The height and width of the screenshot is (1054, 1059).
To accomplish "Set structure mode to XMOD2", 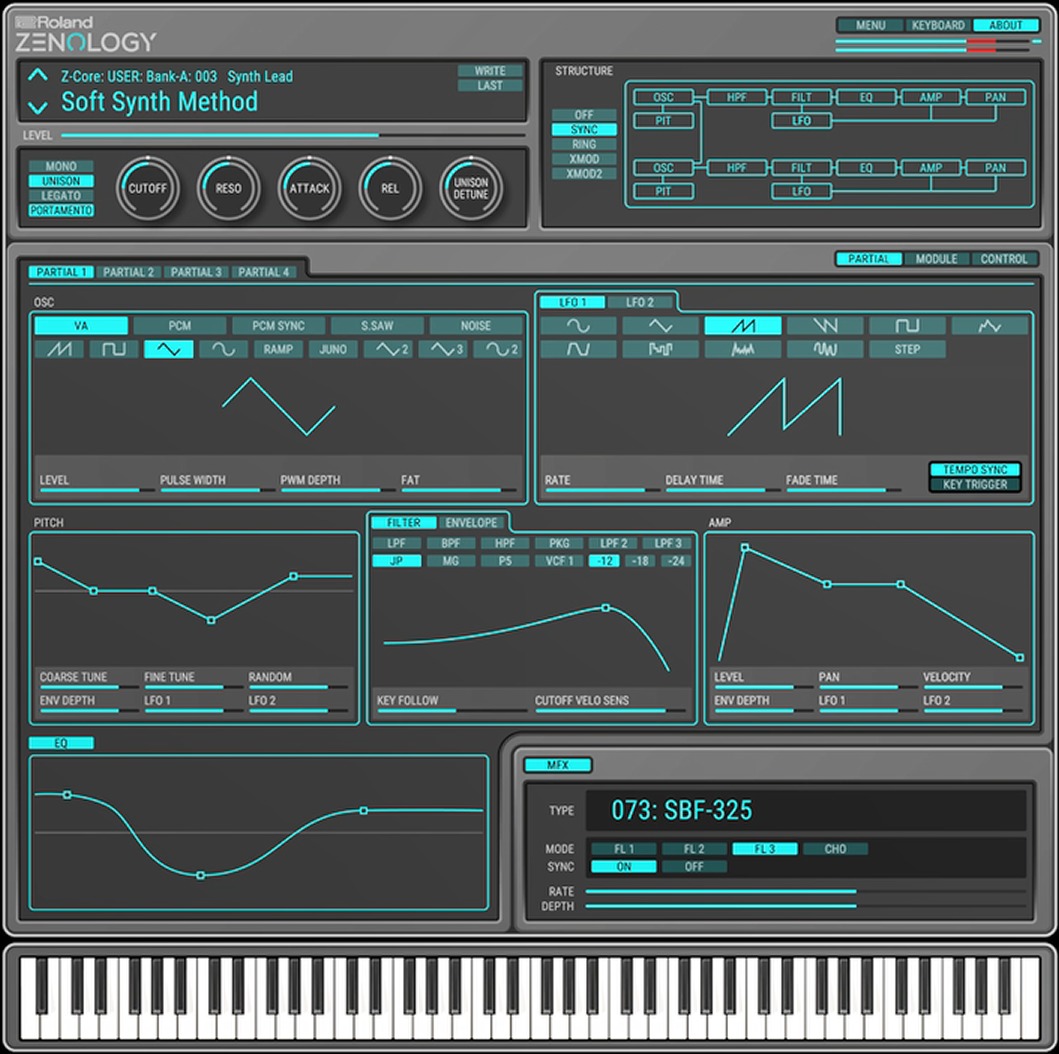I will point(584,174).
